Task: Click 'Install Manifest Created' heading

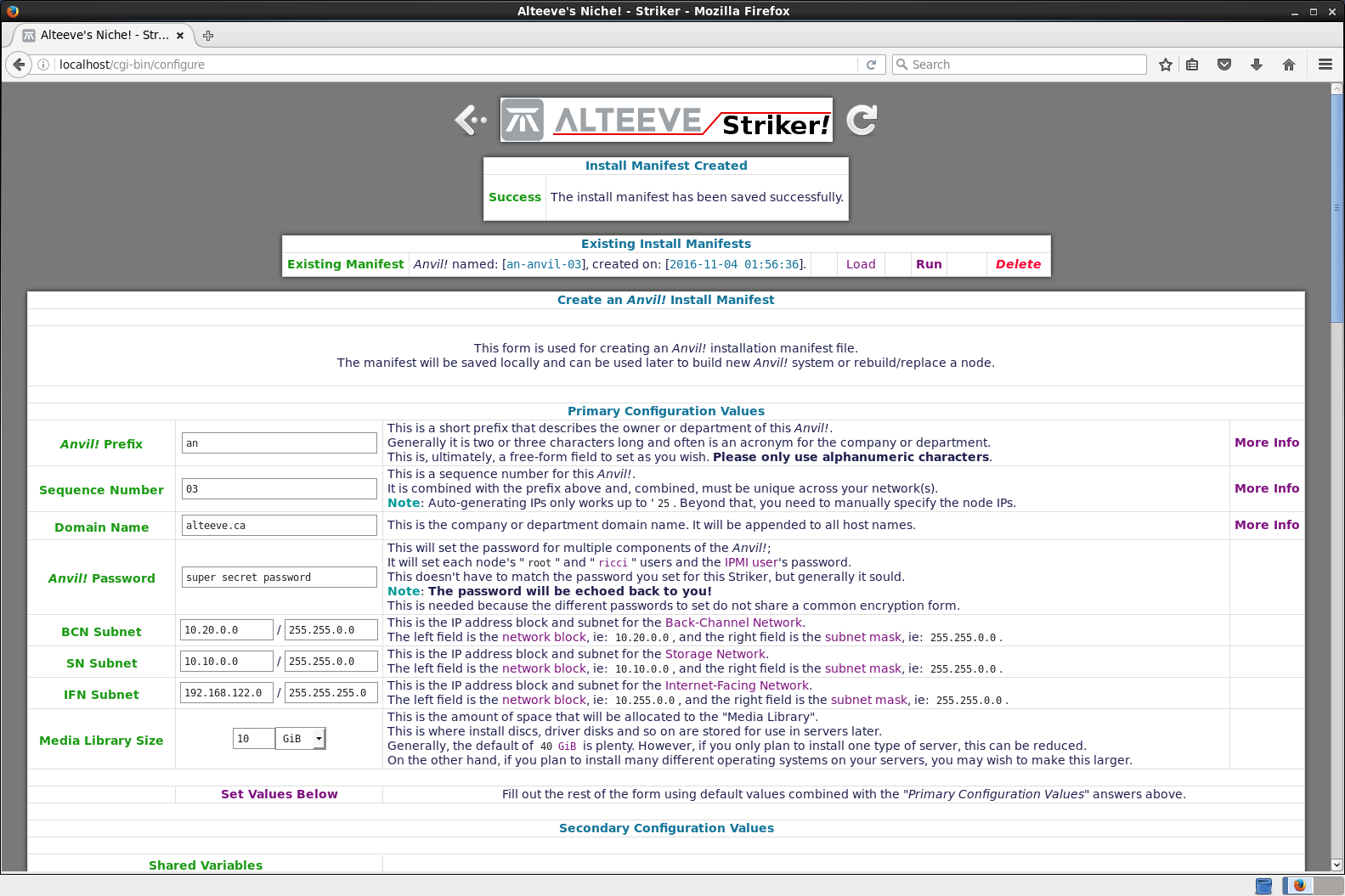Action: pos(666,166)
